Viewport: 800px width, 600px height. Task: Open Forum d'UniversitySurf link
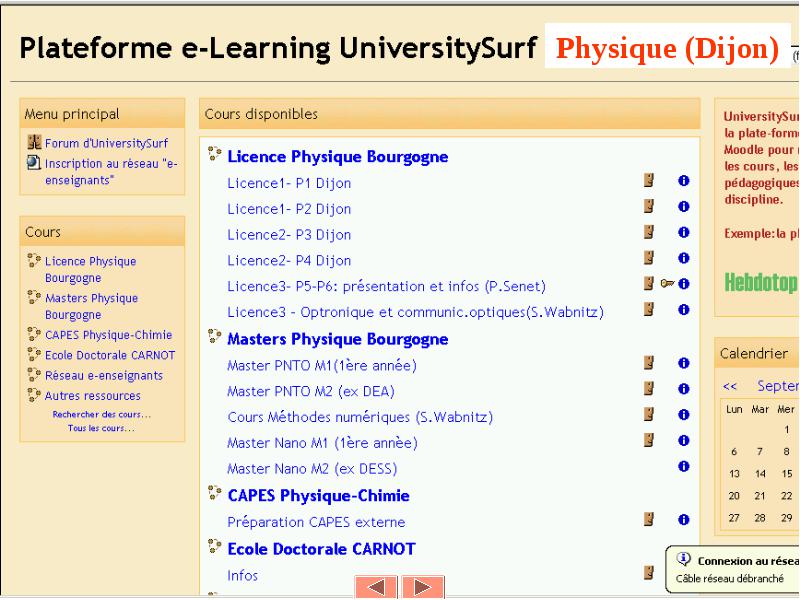(106, 143)
